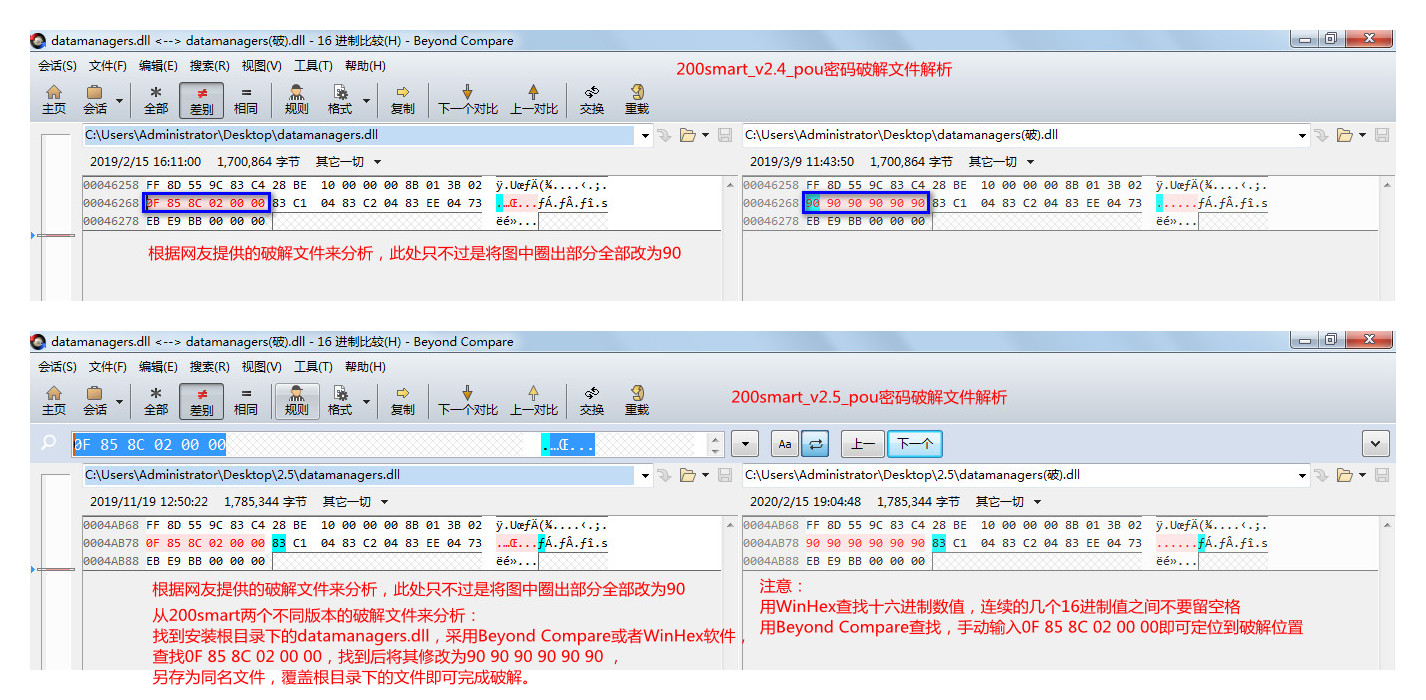Viewport: 1426px width, 700px height.
Task: Expand 其它一切 dropdown under 2019/2/15 file info
Action: pos(349,162)
